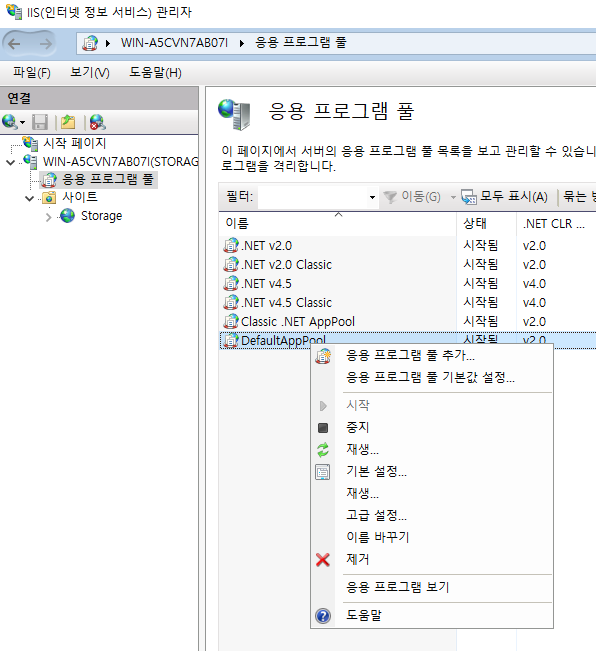This screenshot has width=596, height=651.
Task: Choose 응용 프로그램 풀 추가... from context menu
Action: click(x=410, y=355)
